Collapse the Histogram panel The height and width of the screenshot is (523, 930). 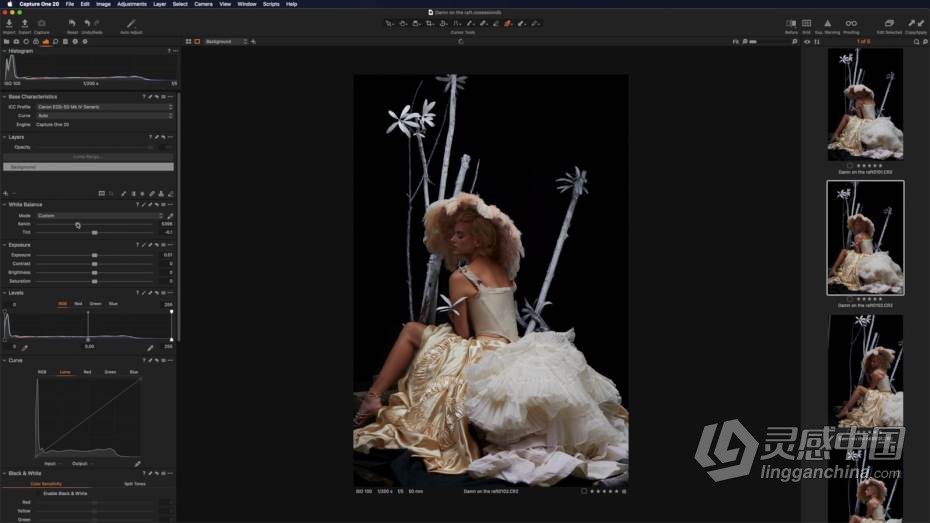coord(5,51)
